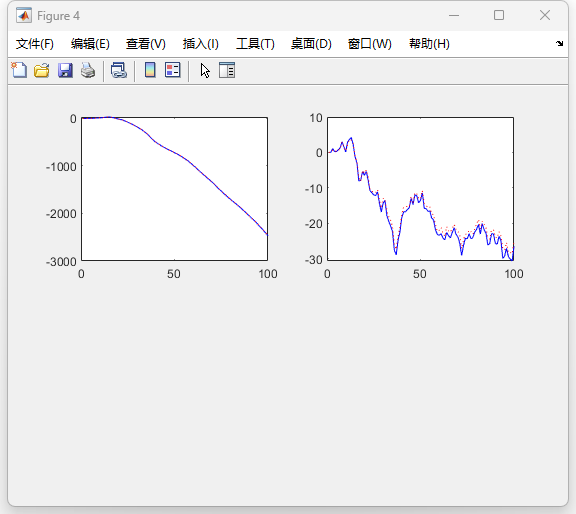Open a file with the folder icon
This screenshot has height=514, width=576.
click(42, 70)
